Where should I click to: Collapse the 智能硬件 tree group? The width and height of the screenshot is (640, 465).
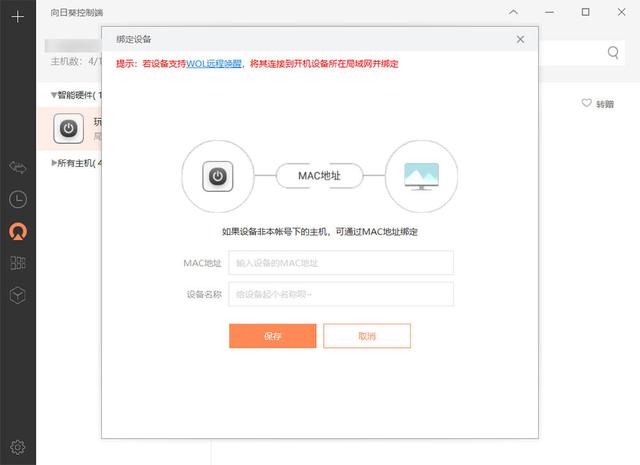click(54, 95)
